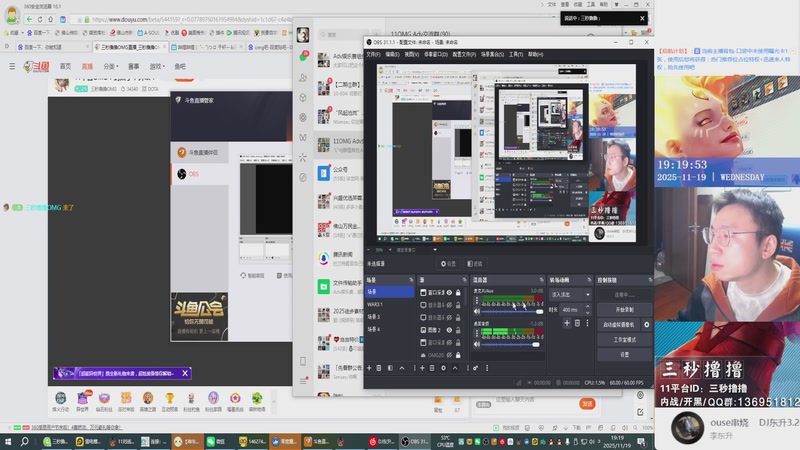Screen dimensions: 800x450
Task: Open Windows taskbar search
Action: [x=24, y=442]
